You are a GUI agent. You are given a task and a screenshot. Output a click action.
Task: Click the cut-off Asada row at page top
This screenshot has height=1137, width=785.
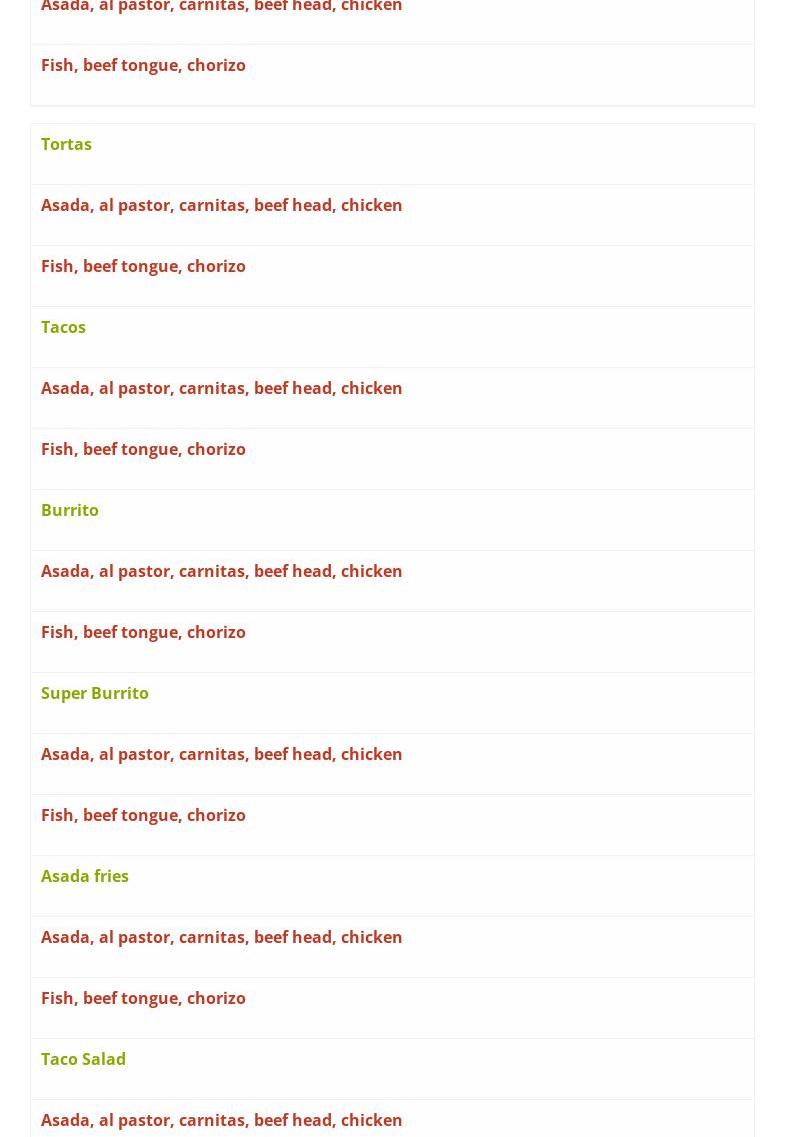pos(221,7)
